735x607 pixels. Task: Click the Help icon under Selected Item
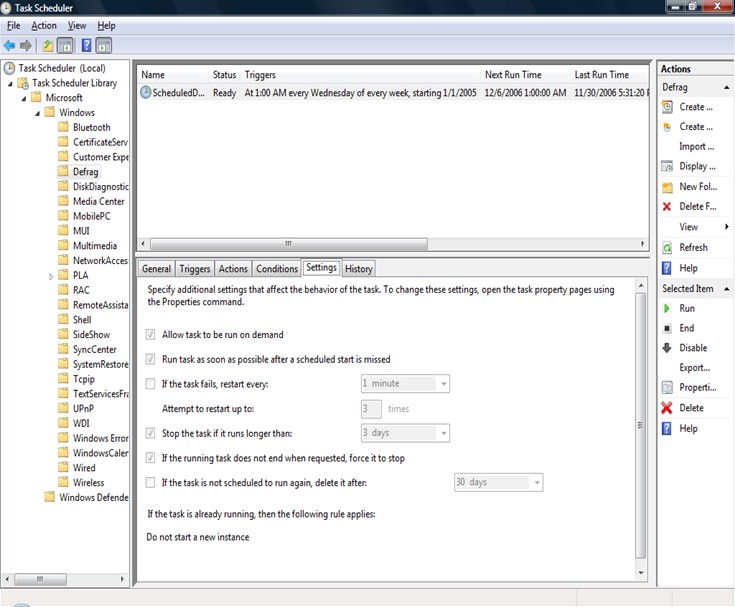pos(667,428)
